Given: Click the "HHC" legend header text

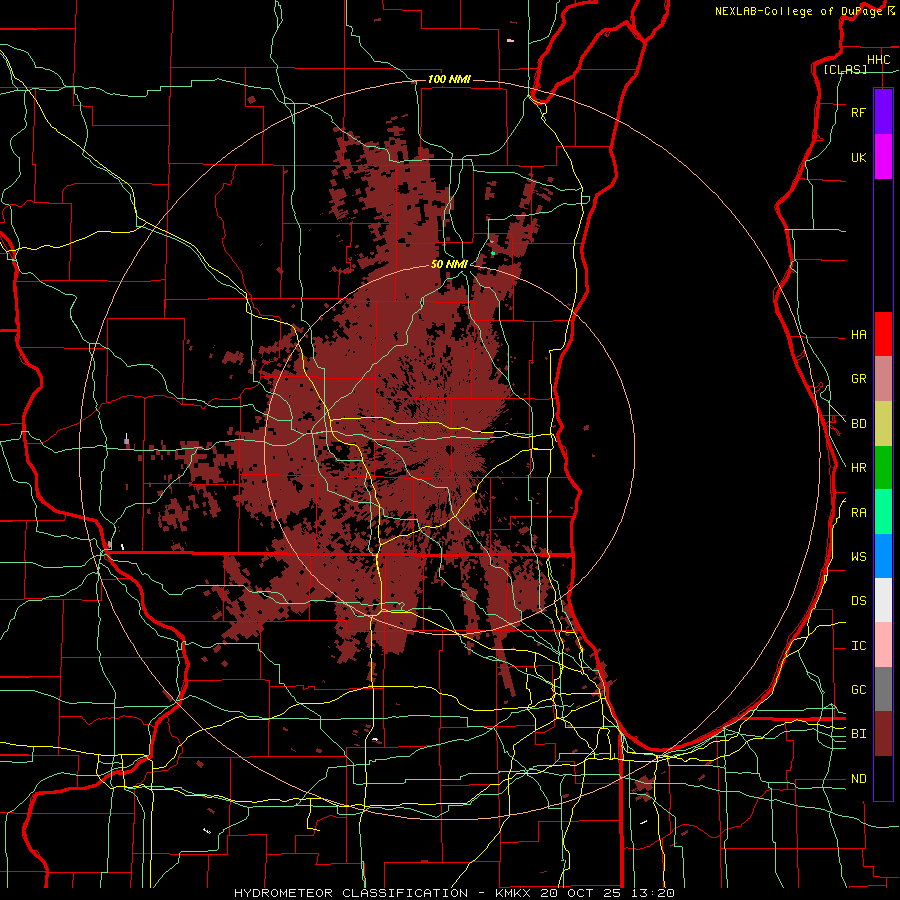Looking at the screenshot, I should click(x=878, y=59).
